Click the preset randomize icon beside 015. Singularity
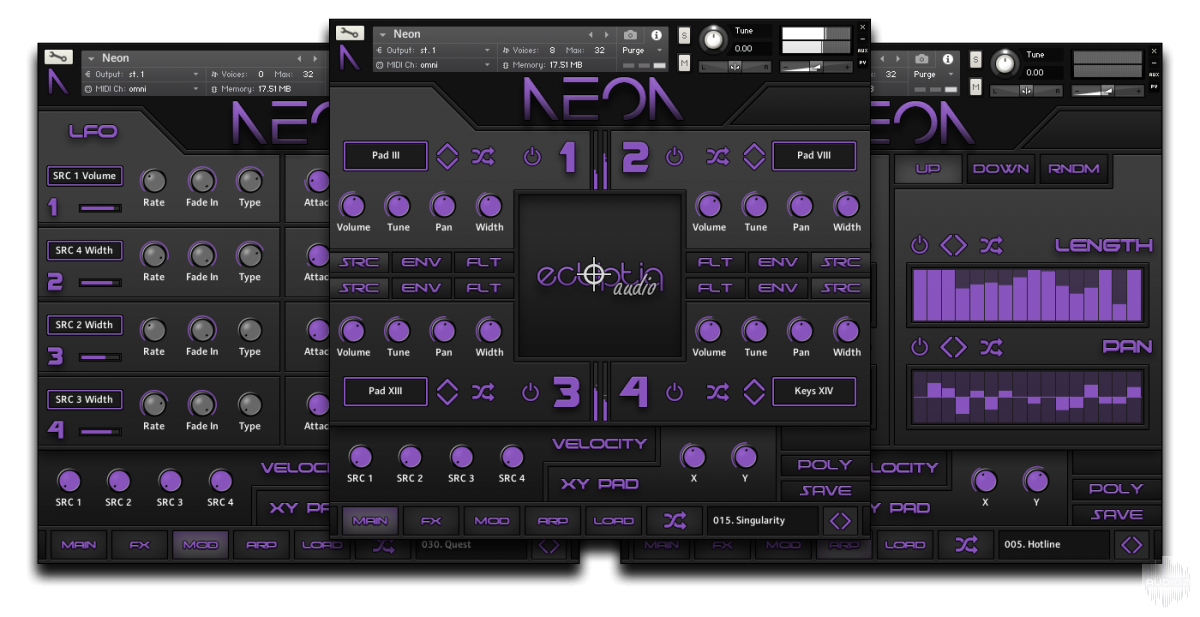This screenshot has height=617, width=1200. click(675, 521)
